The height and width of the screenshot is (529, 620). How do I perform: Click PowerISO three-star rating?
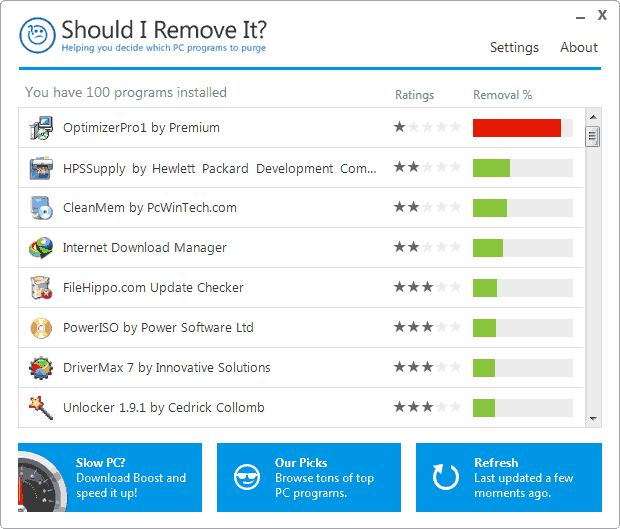[x=427, y=327]
